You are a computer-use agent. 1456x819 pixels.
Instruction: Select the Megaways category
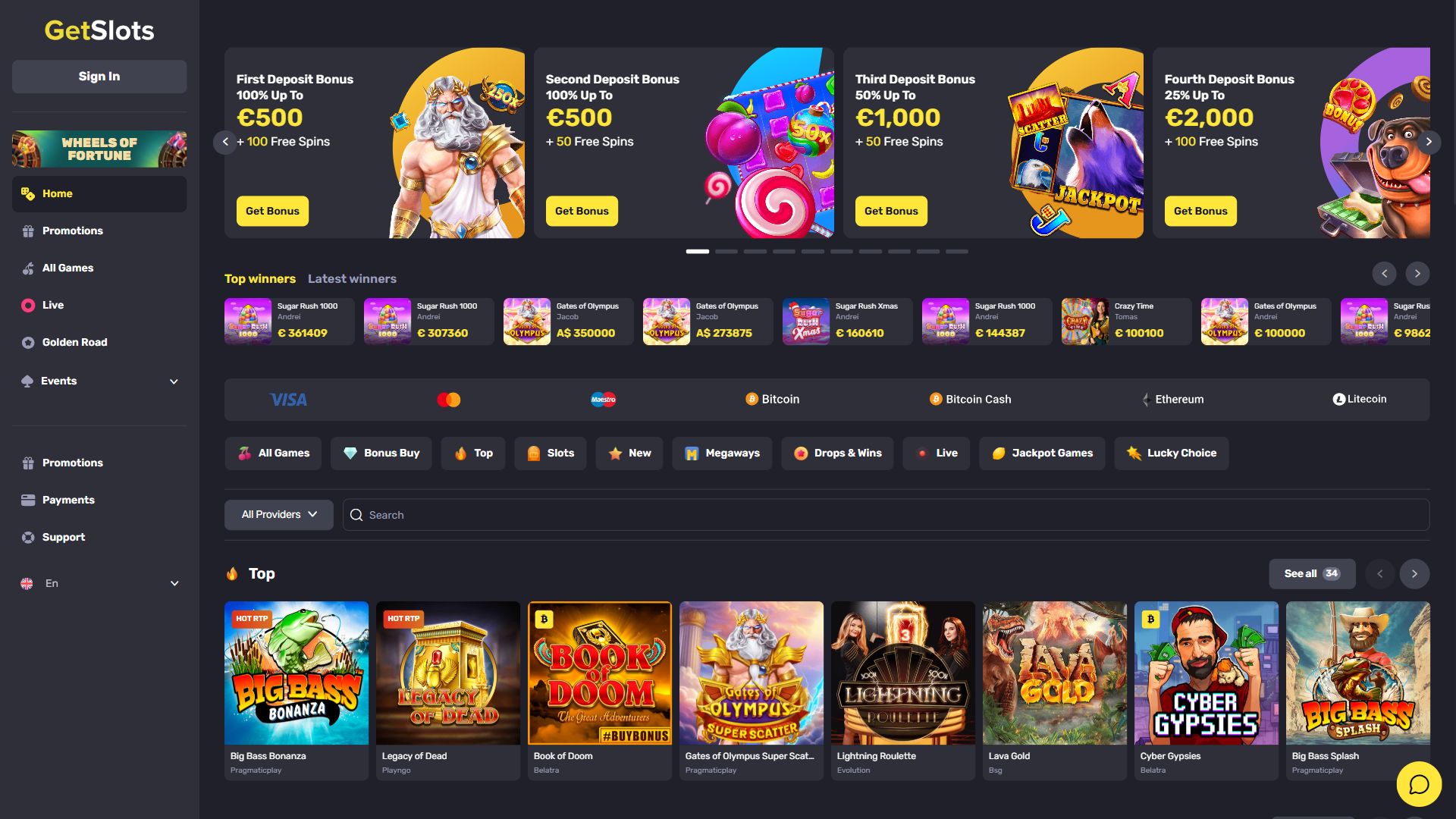pos(722,453)
